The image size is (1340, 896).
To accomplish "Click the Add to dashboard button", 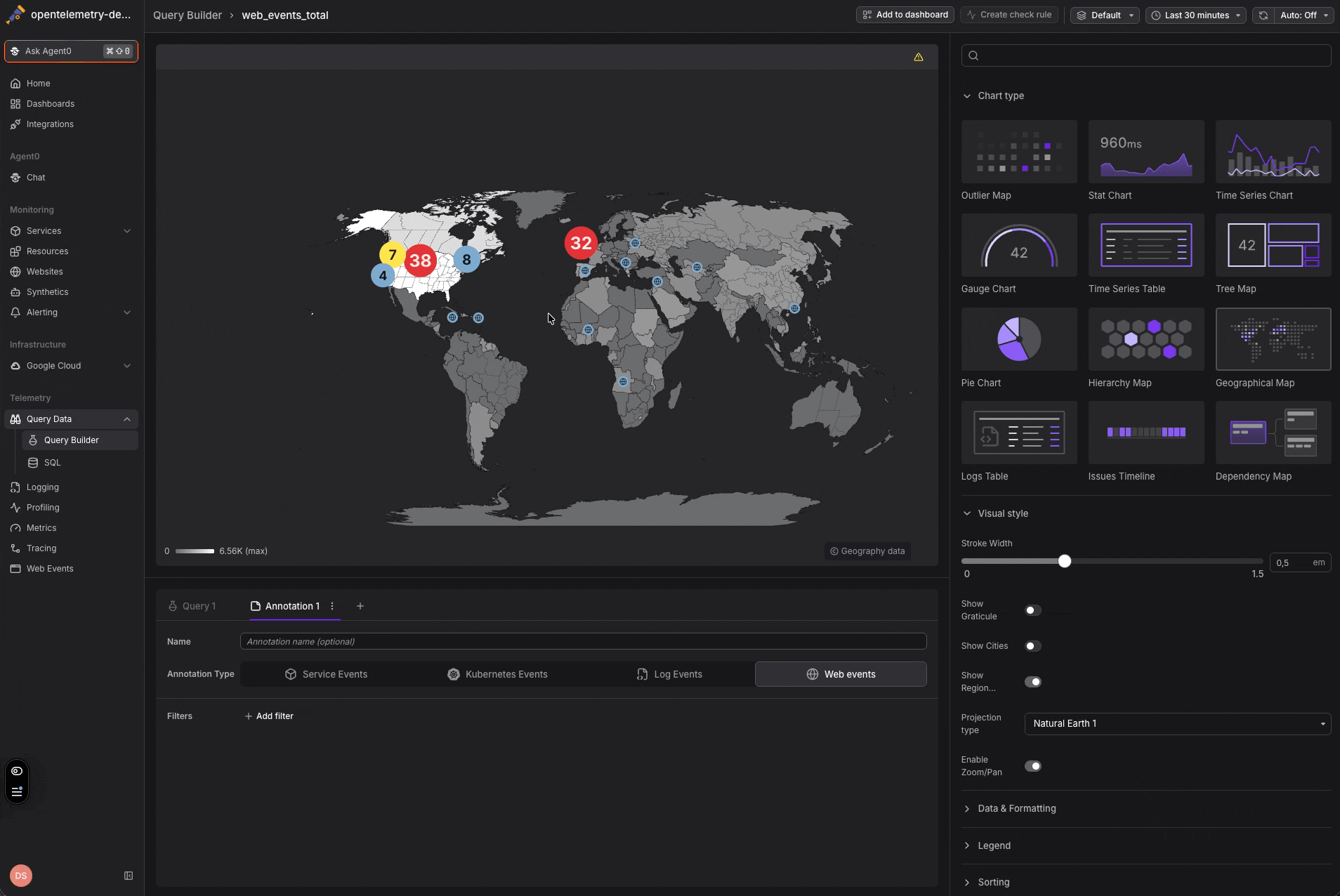I will pyautogui.click(x=905, y=15).
